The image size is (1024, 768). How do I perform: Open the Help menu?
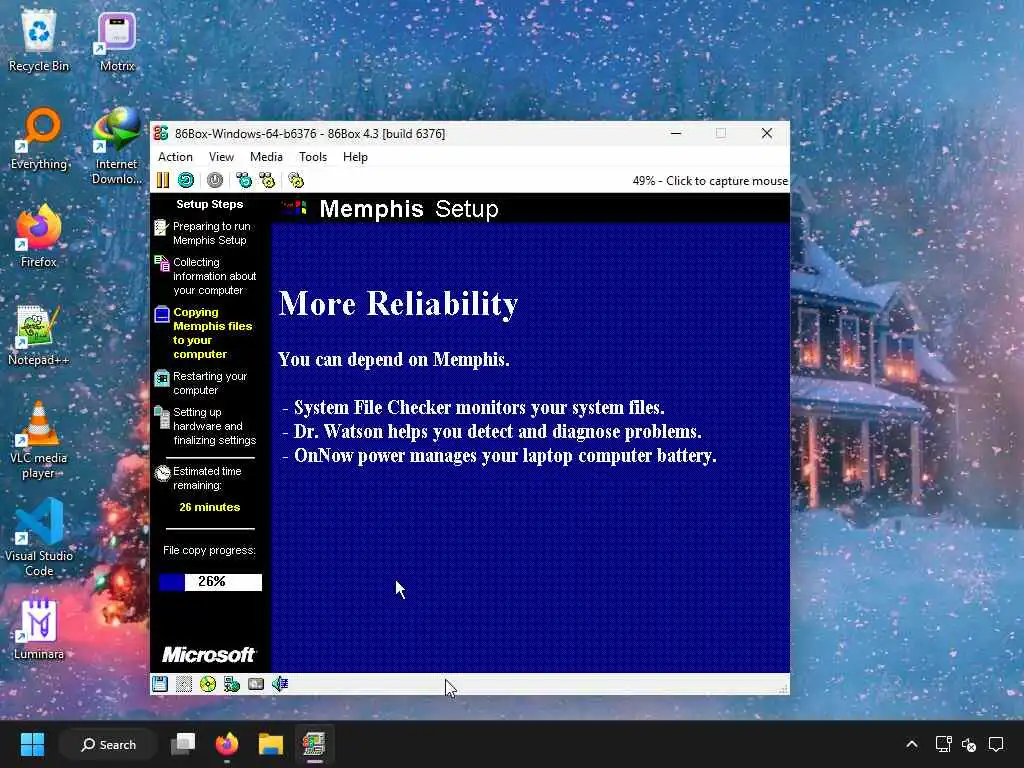355,157
